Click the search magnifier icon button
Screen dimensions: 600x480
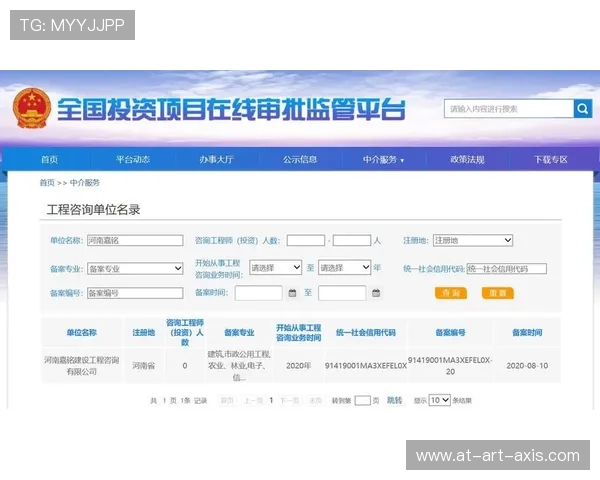583,109
